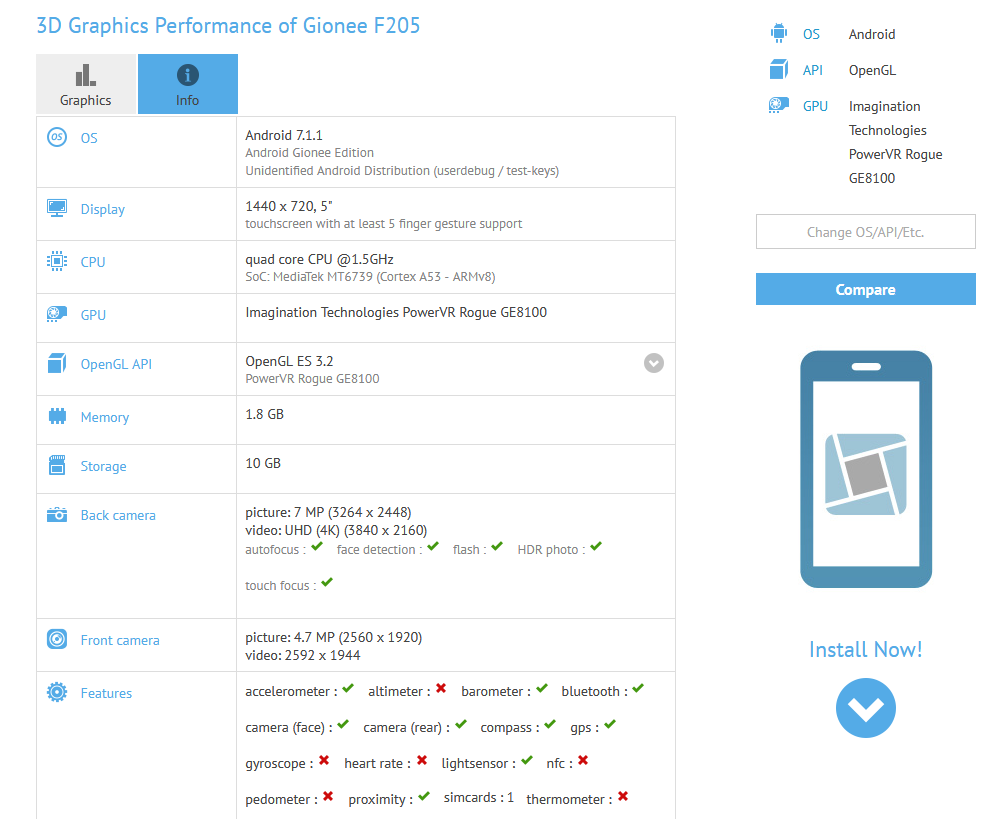Click the CPU chip icon
The image size is (988, 819).
tap(57, 261)
